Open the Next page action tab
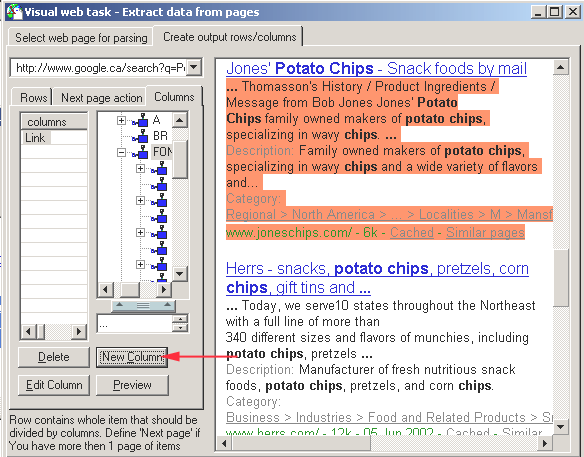This screenshot has height=457, width=584. point(101,98)
